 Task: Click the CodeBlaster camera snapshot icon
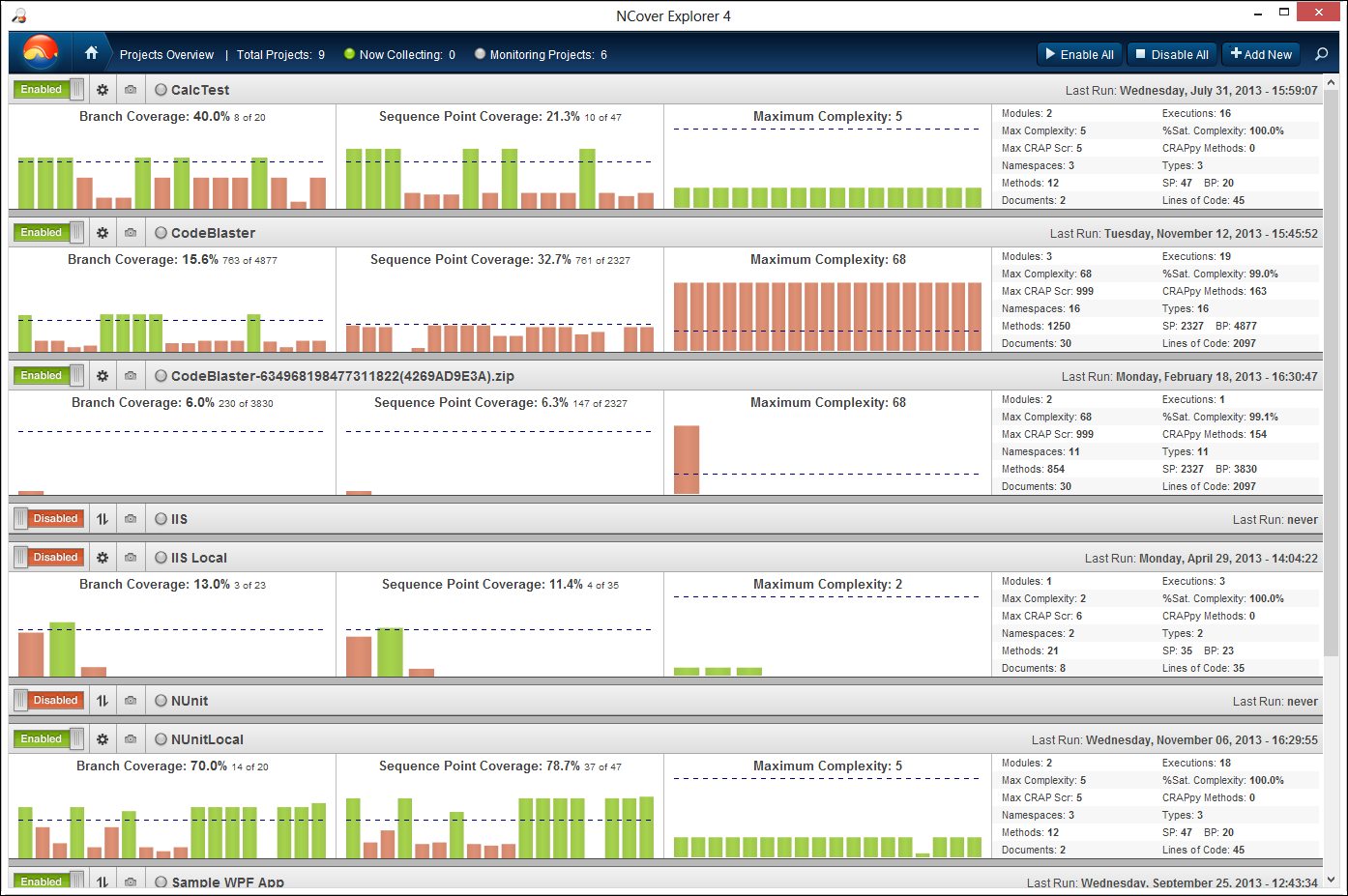point(131,233)
